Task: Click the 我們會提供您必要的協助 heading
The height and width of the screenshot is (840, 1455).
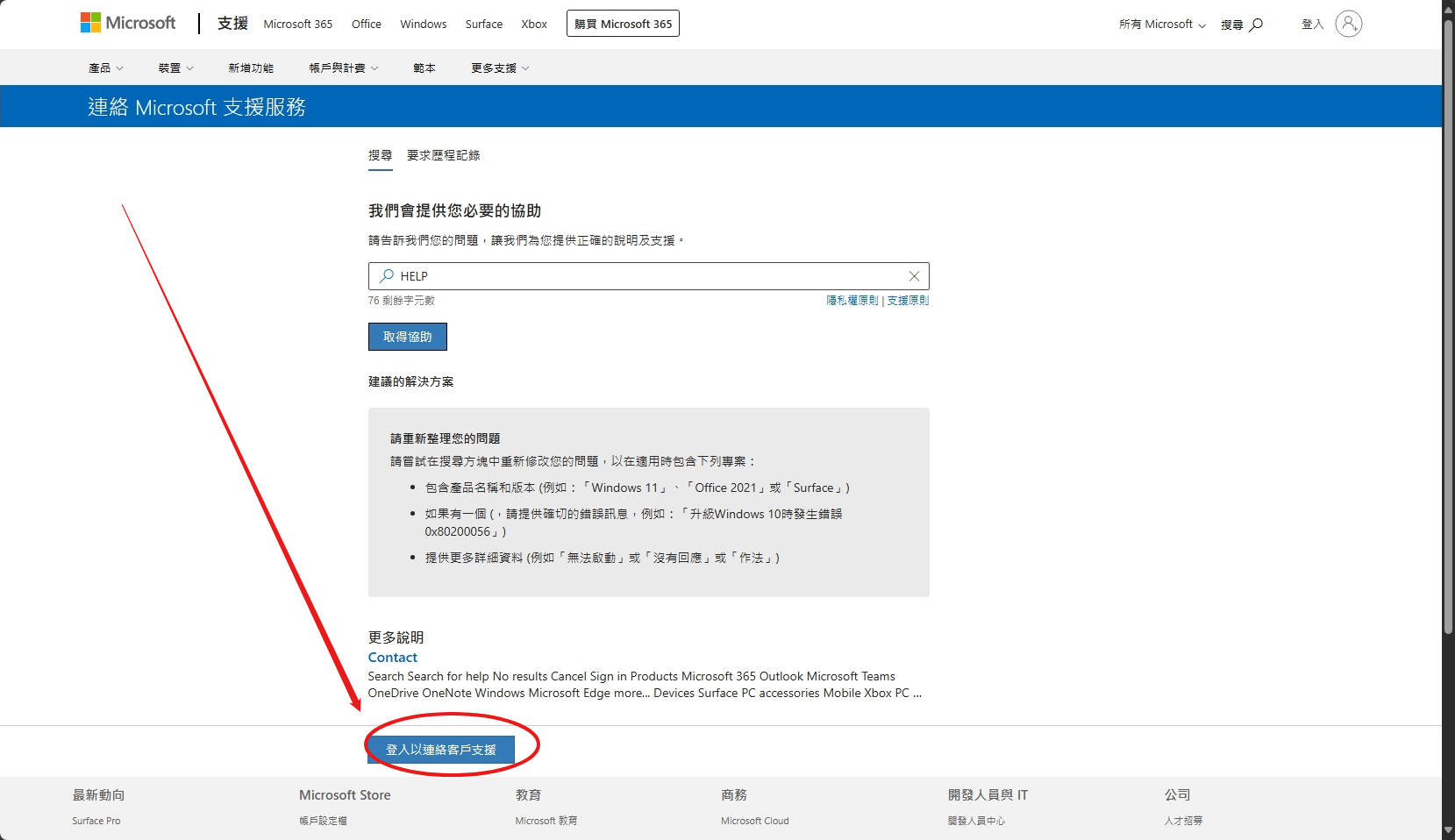Action: [455, 210]
